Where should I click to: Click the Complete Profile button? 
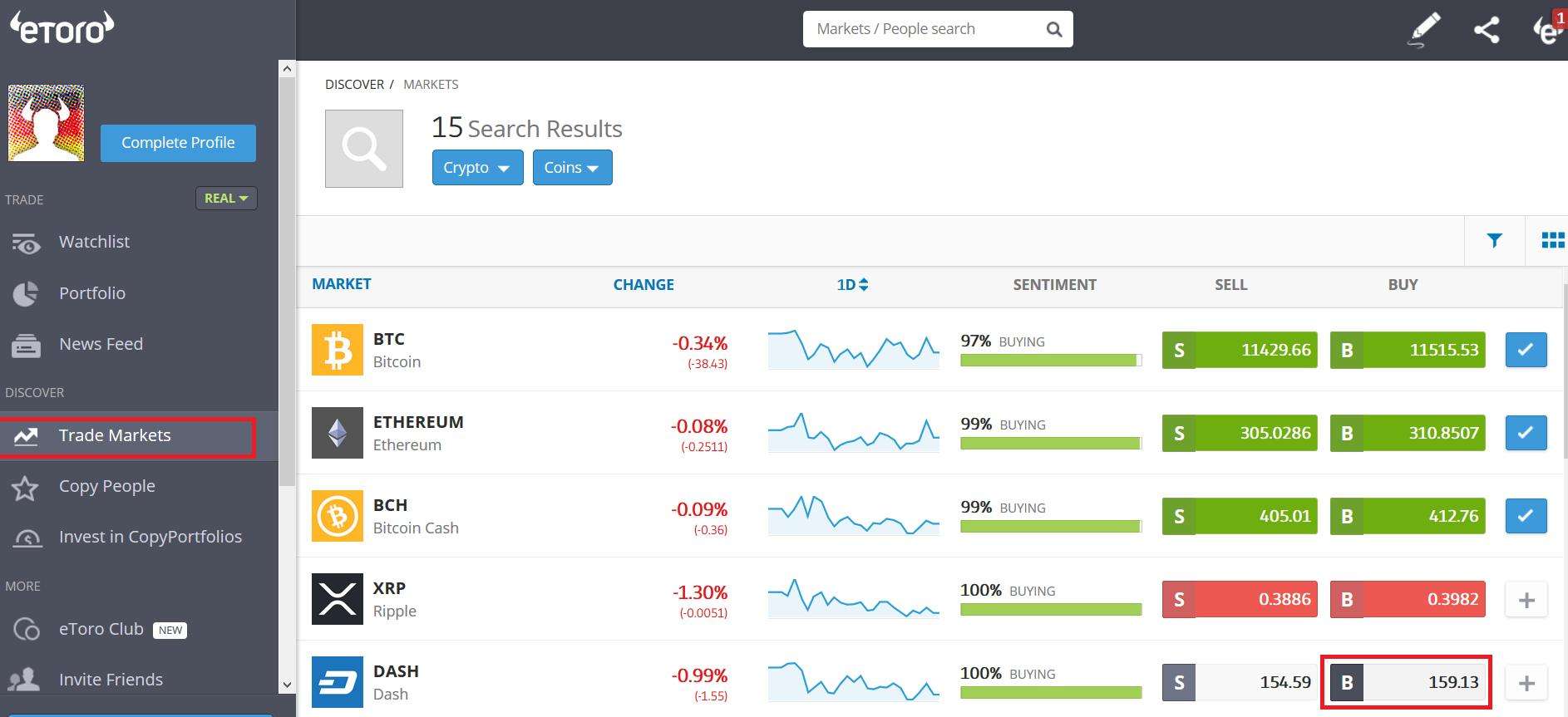point(178,143)
